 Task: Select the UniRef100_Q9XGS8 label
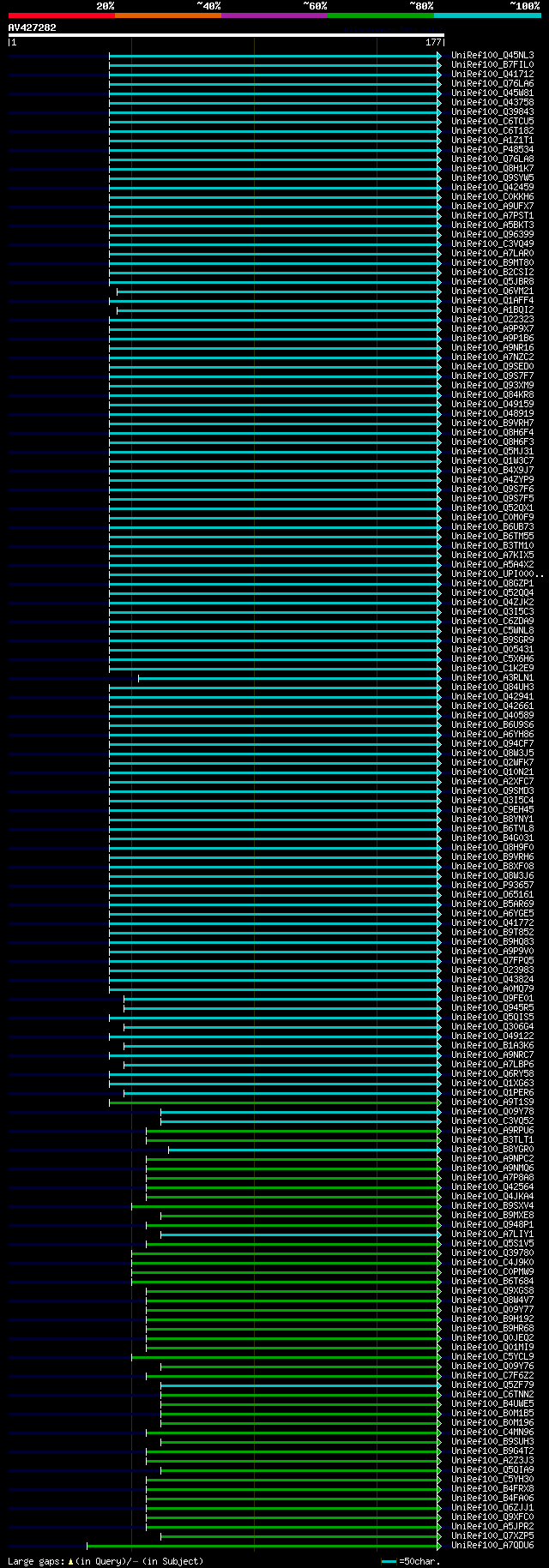coord(492,1291)
